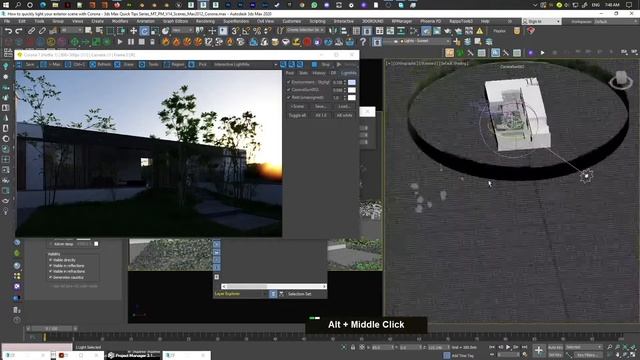This screenshot has width=640, height=360.
Task: Click the All white button in LightMix
Action: click(x=344, y=116)
